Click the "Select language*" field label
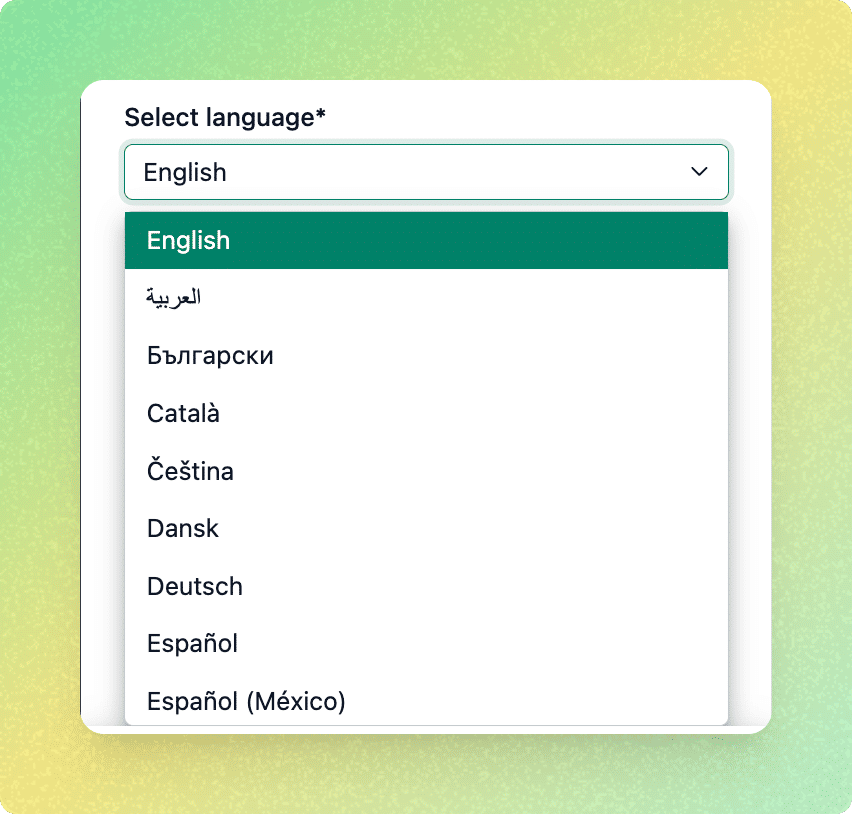 (x=218, y=118)
